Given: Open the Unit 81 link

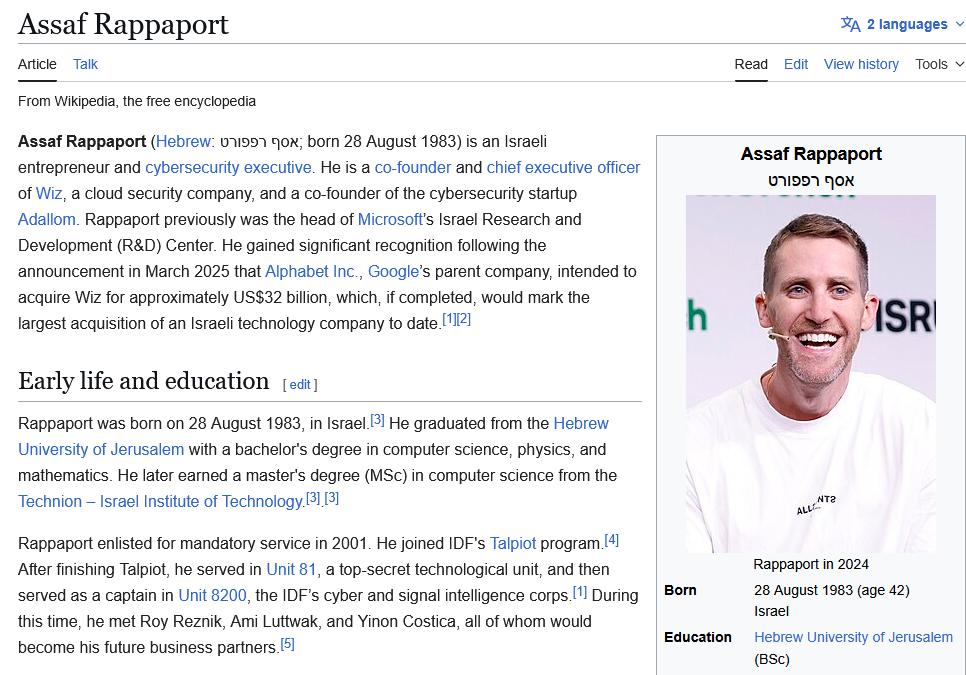Looking at the screenshot, I should click(x=291, y=570).
